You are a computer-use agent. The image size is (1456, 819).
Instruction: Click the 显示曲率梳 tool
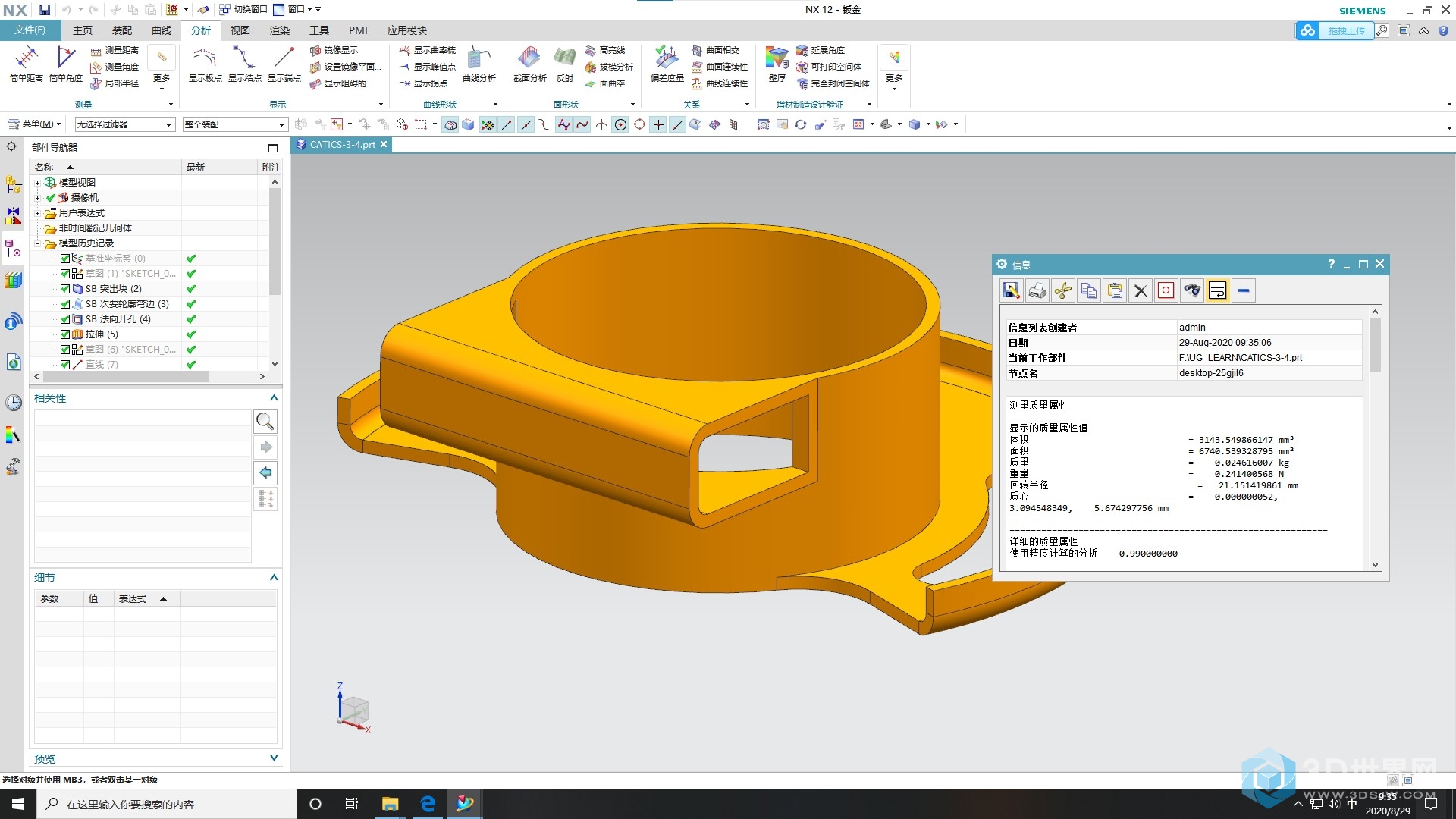tap(428, 50)
